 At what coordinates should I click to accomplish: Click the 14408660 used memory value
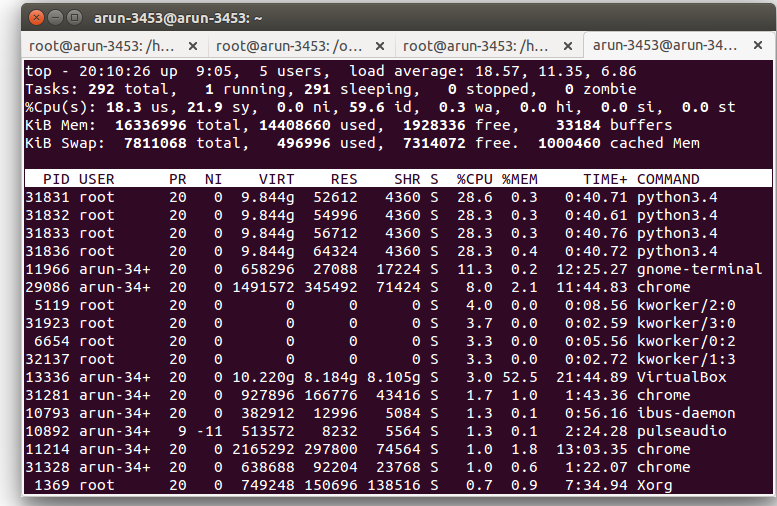click(x=295, y=125)
